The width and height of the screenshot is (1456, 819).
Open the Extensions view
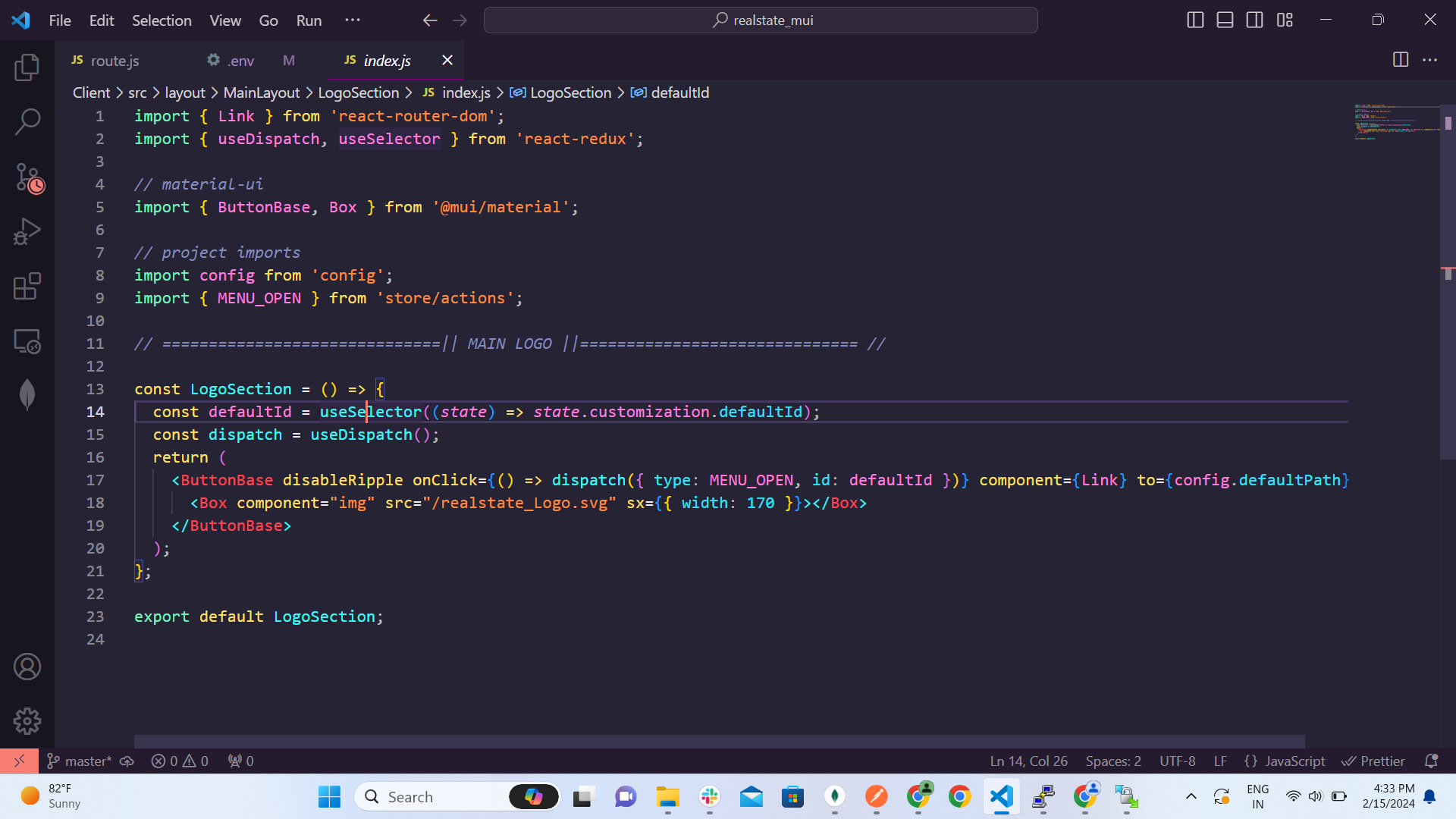[27, 287]
